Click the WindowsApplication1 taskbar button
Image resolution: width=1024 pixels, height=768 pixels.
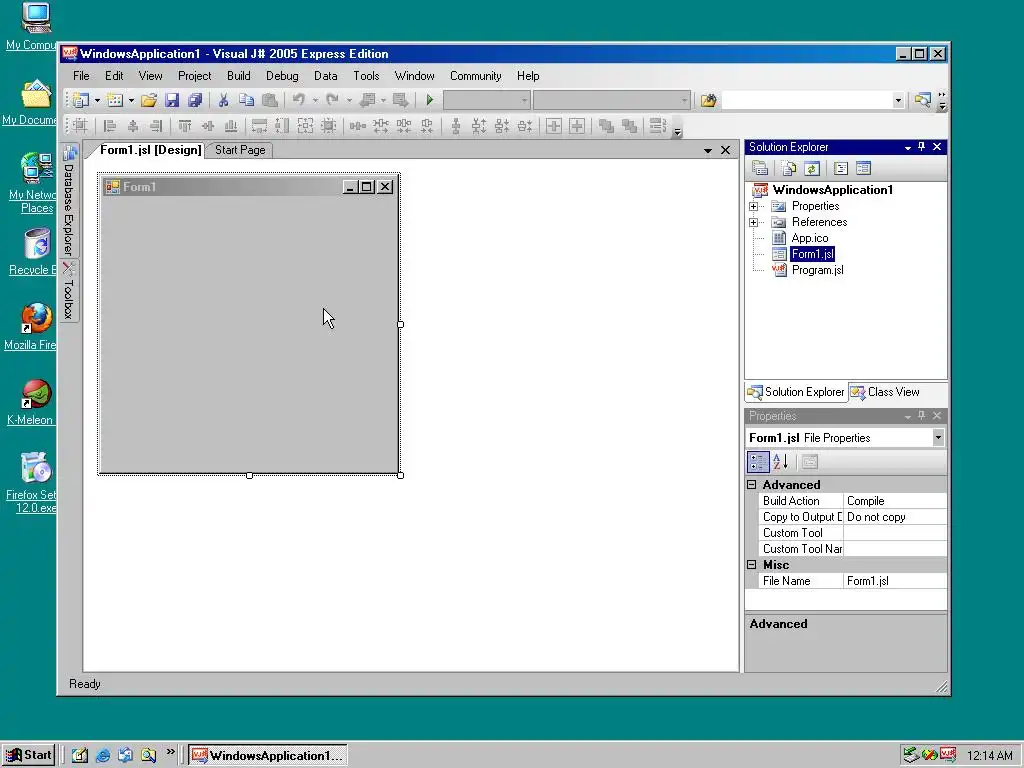tap(268, 756)
